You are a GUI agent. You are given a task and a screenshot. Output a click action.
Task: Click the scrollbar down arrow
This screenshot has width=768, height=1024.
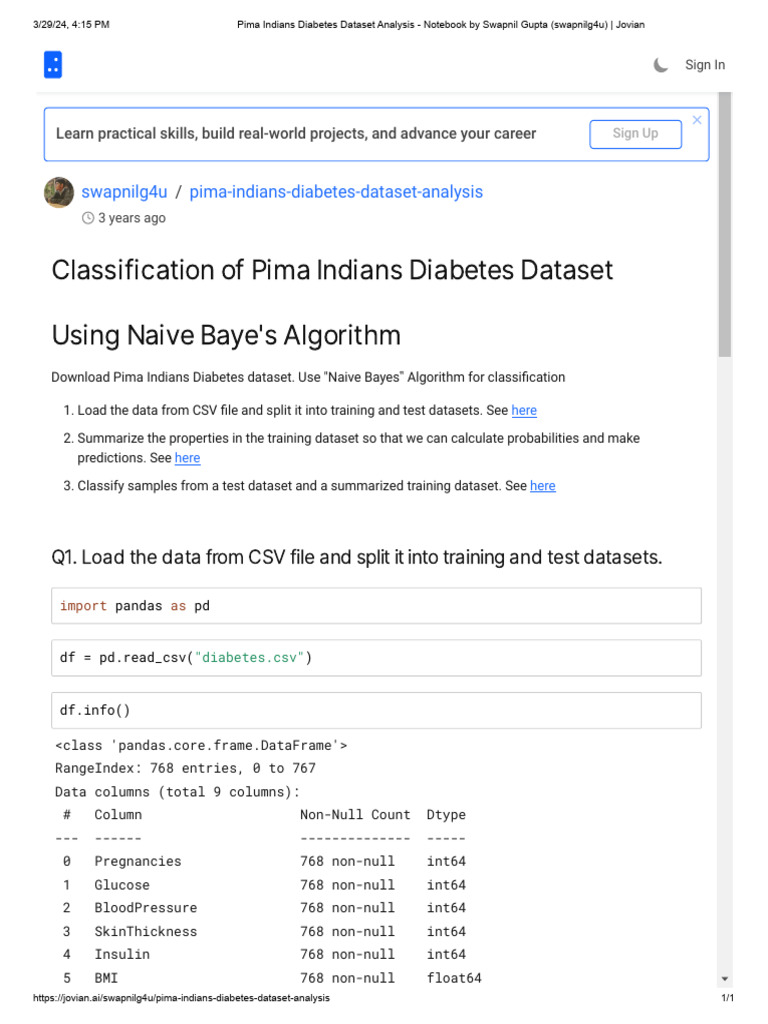click(x=725, y=979)
